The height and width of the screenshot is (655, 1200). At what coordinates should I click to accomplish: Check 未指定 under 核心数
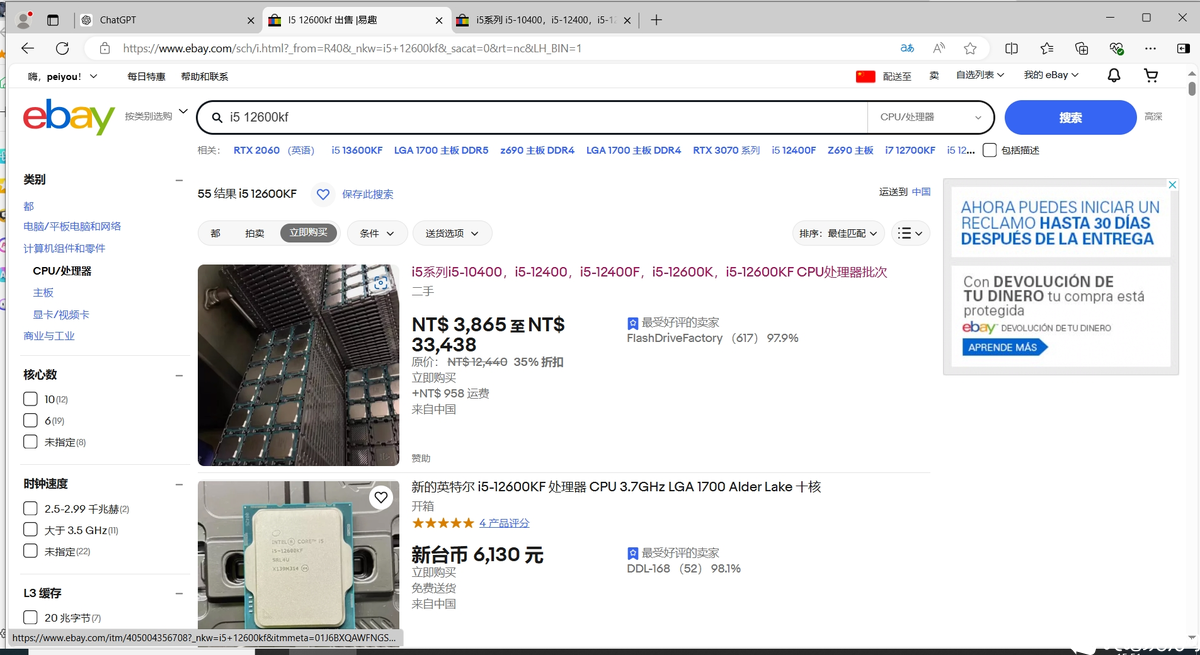(30, 442)
